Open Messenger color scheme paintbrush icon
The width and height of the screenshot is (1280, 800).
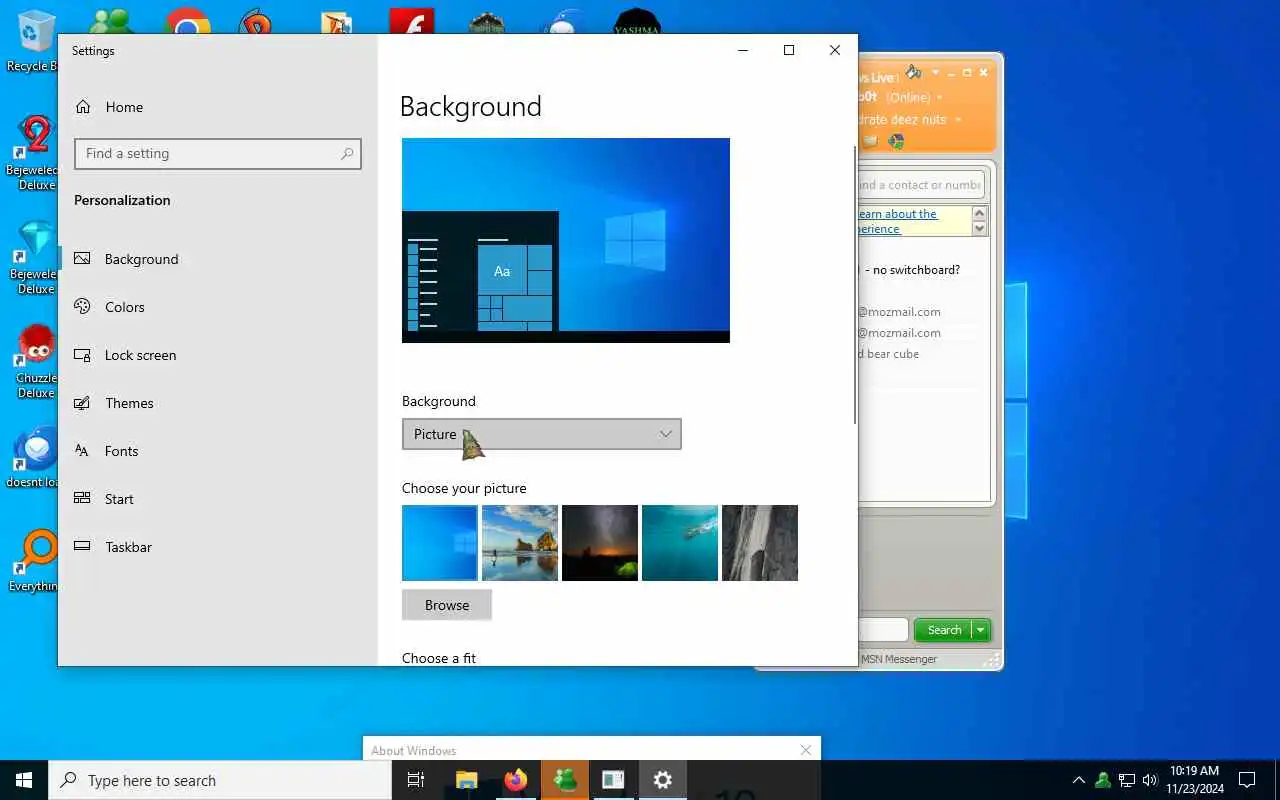pyautogui.click(x=913, y=72)
